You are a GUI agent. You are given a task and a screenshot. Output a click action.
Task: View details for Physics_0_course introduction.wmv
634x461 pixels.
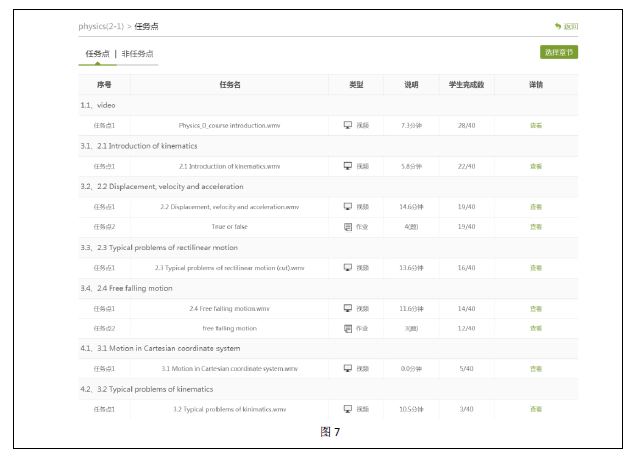click(x=536, y=125)
